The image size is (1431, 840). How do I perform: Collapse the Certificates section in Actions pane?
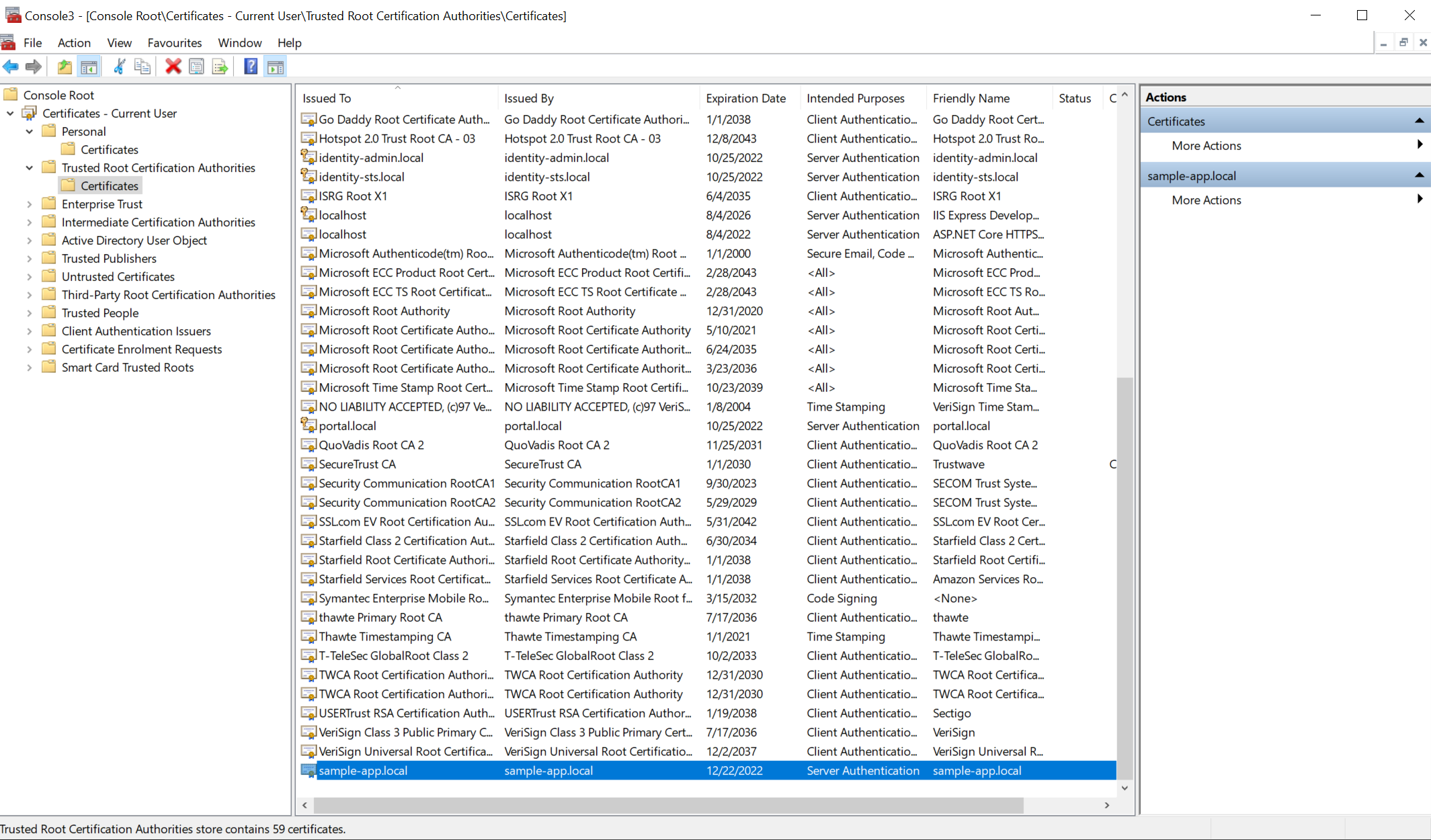click(1419, 121)
